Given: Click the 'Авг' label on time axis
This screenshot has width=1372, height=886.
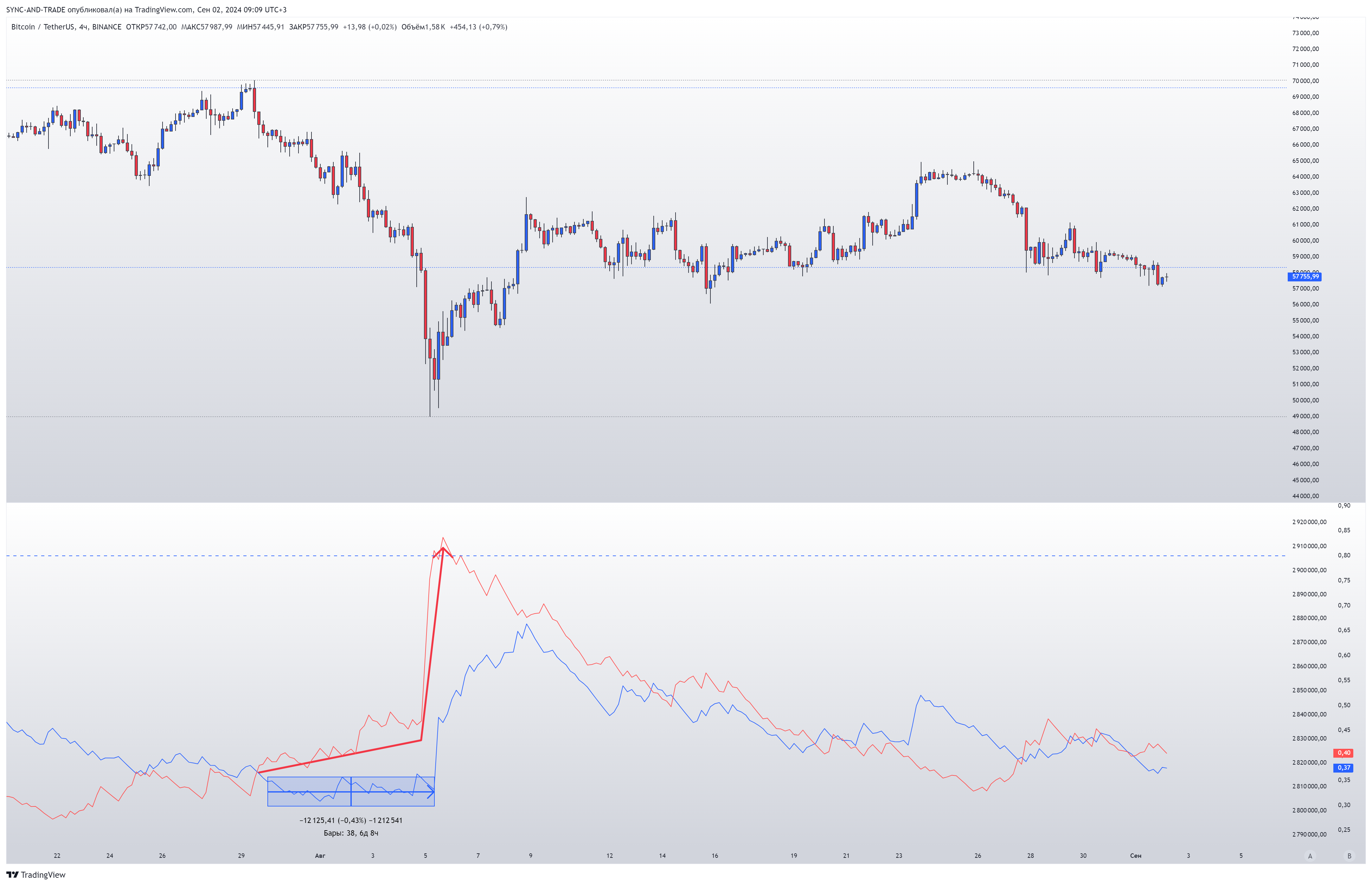Looking at the screenshot, I should 320,856.
